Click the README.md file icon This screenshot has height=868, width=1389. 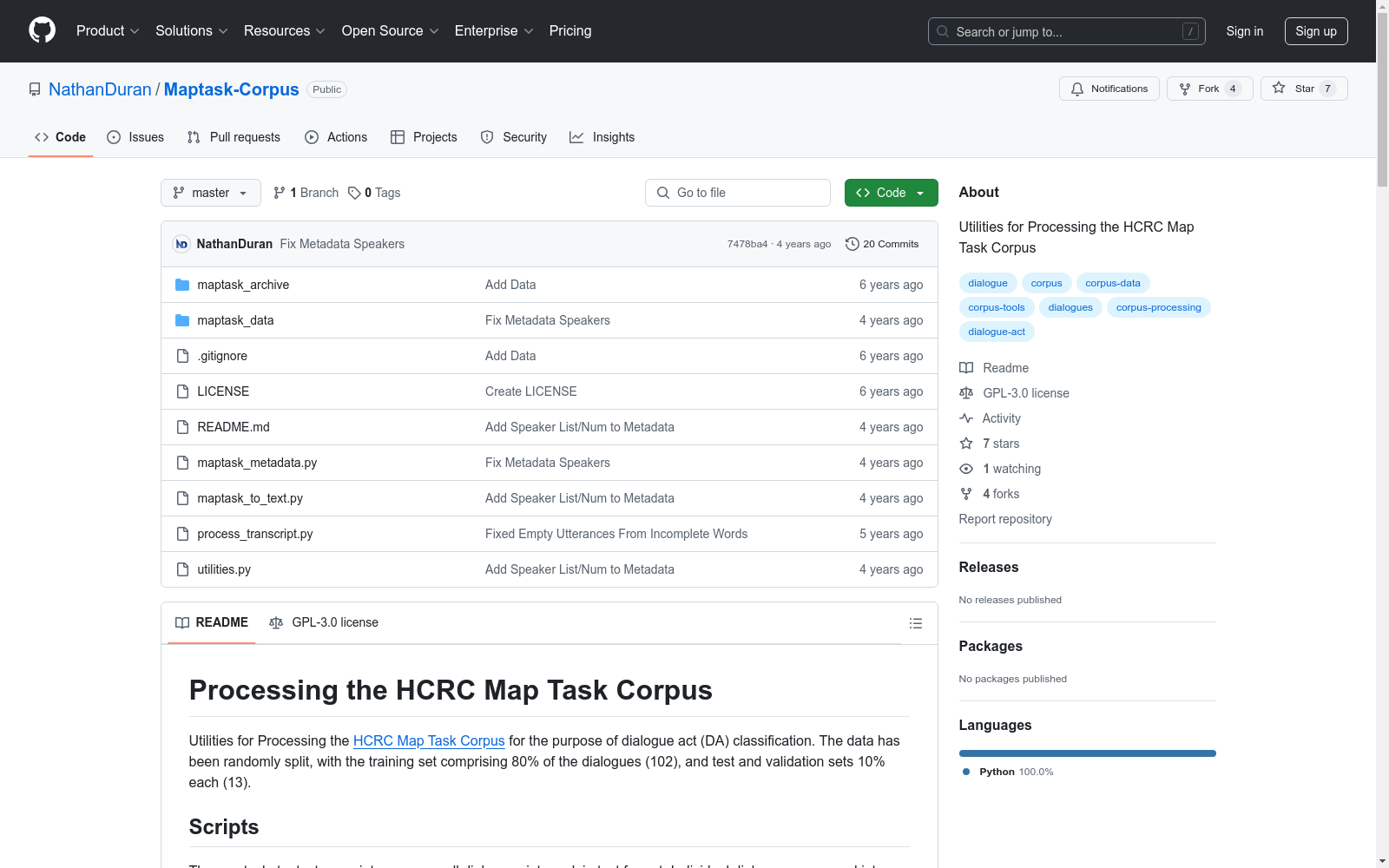182,427
